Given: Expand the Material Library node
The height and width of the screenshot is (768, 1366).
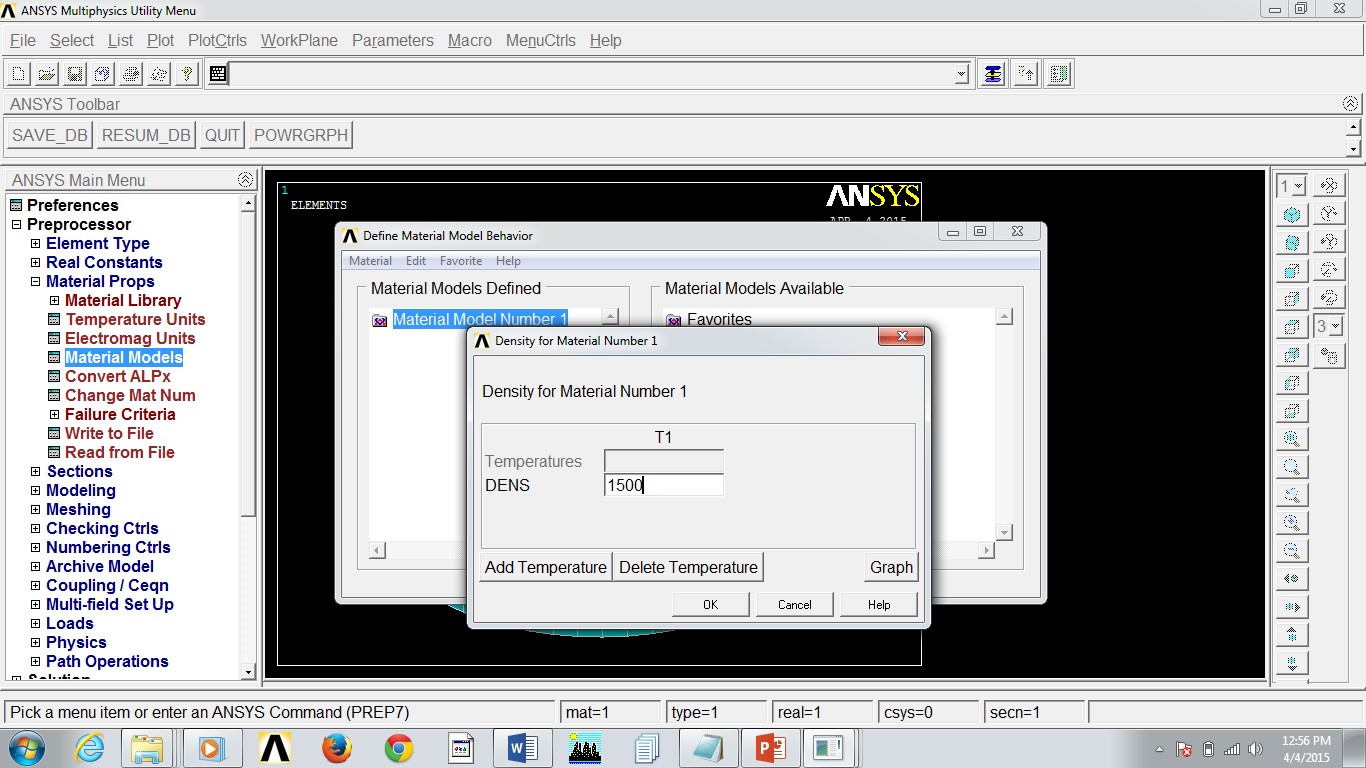Looking at the screenshot, I should [54, 300].
